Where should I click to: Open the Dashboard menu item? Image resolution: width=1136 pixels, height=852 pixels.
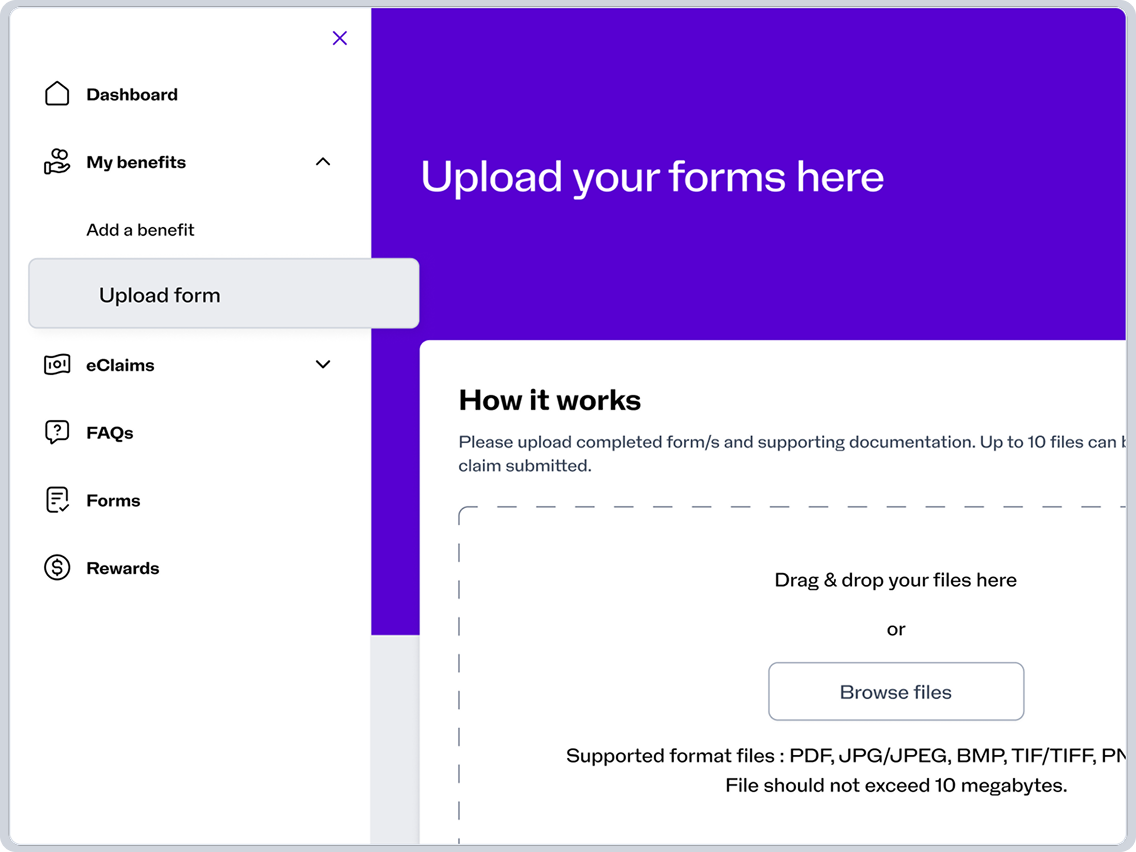pyautogui.click(x=132, y=94)
